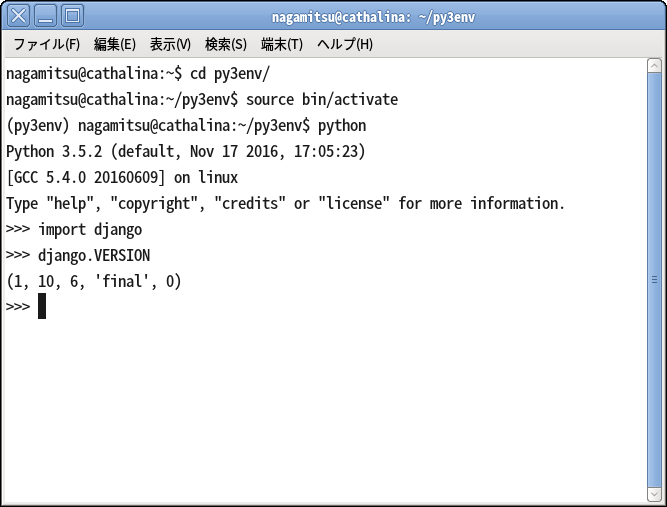Click the window title nagamitsu@cathalina
The width and height of the screenshot is (667, 507).
coord(373,17)
